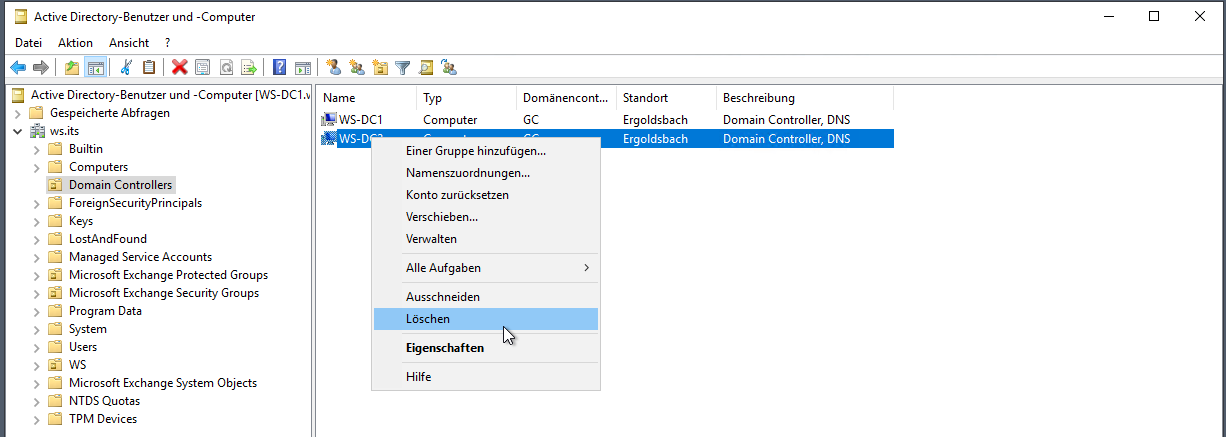Select Microsoft Exchange System Objects item
The image size is (1226, 437).
163,383
